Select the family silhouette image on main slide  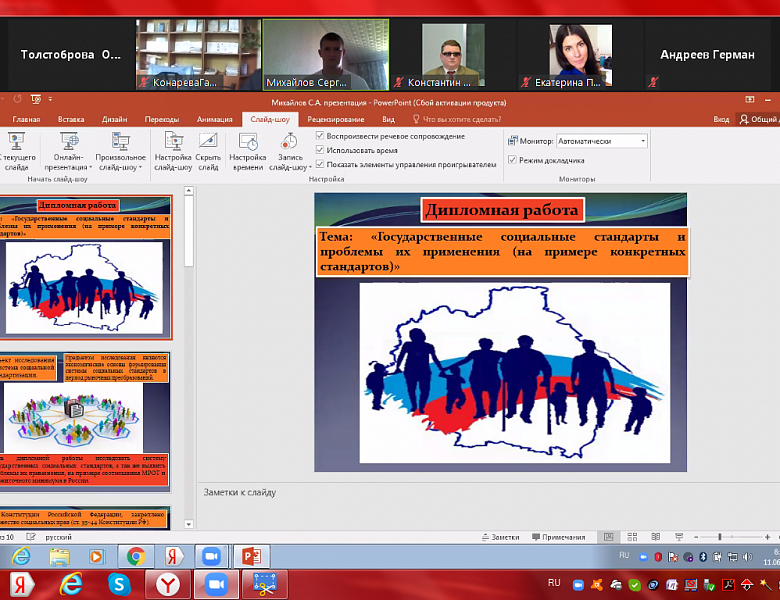(514, 373)
